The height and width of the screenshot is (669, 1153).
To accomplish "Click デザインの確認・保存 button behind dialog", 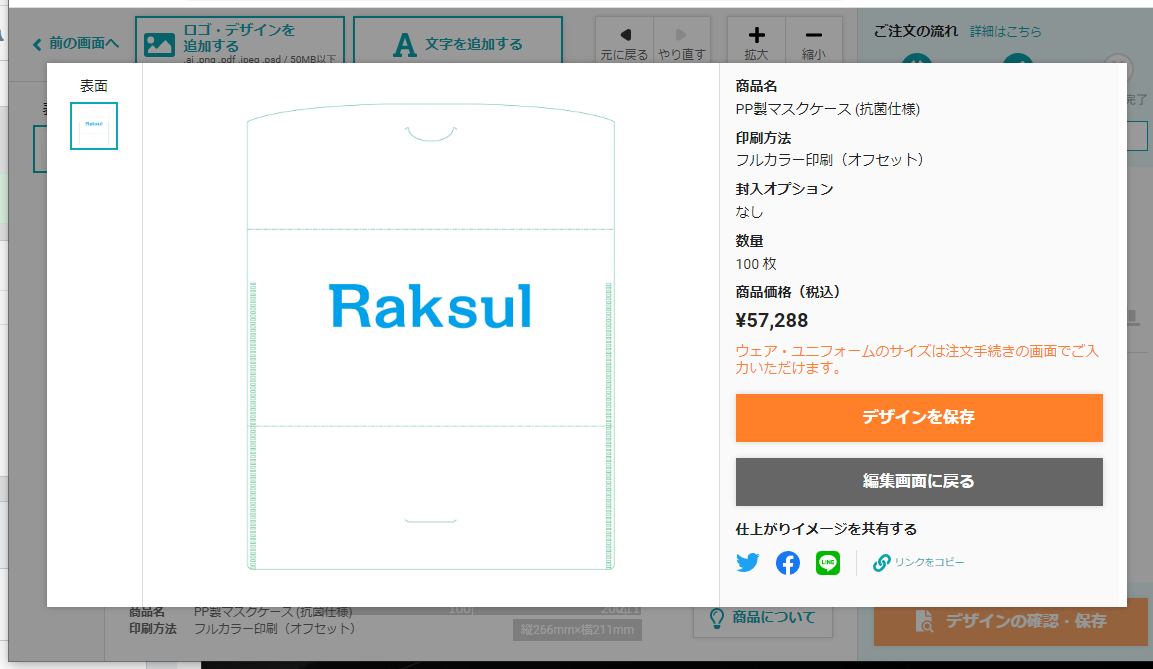I will (1011, 622).
